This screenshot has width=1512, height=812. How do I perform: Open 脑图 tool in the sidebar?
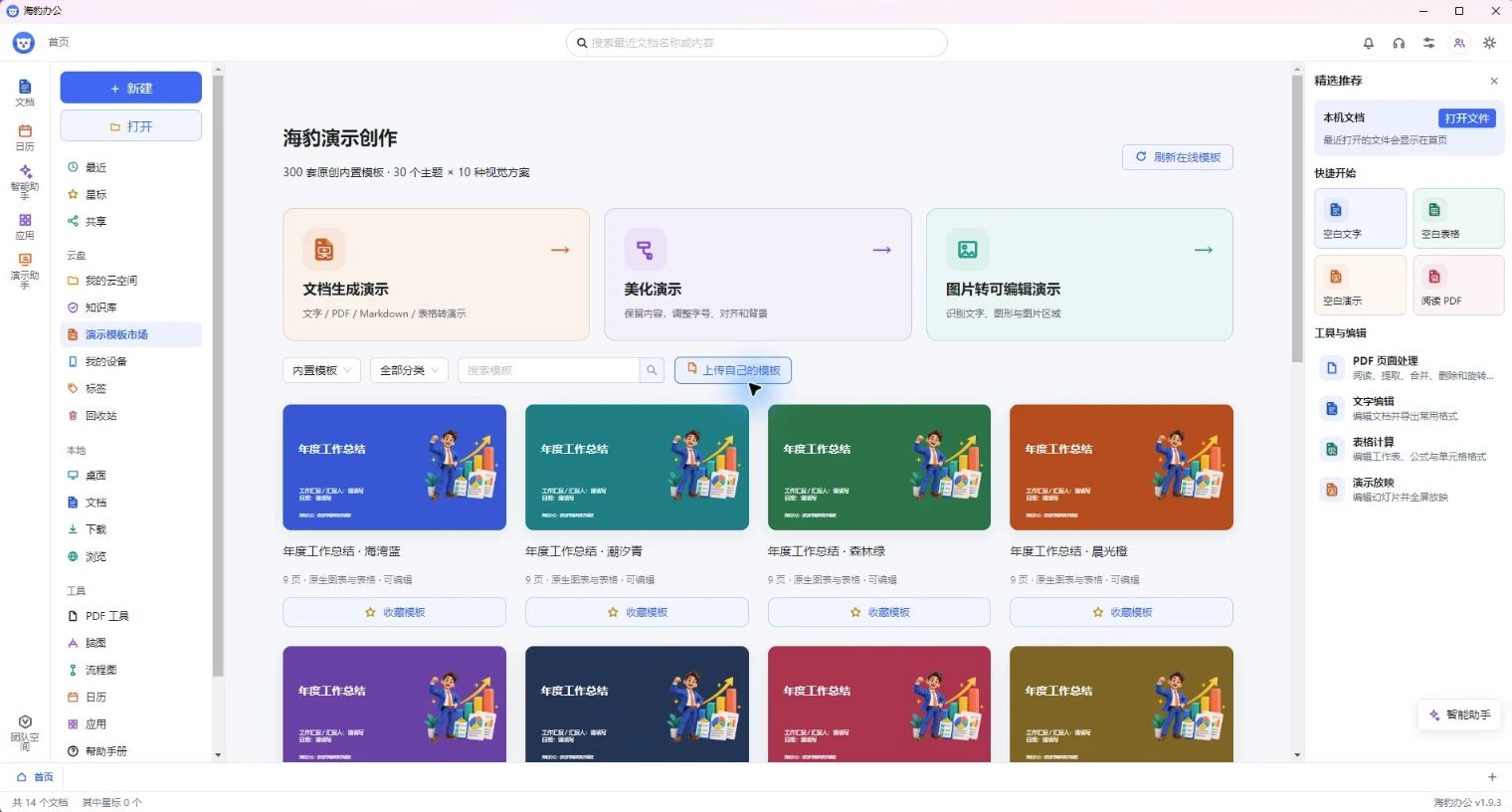coord(131,643)
